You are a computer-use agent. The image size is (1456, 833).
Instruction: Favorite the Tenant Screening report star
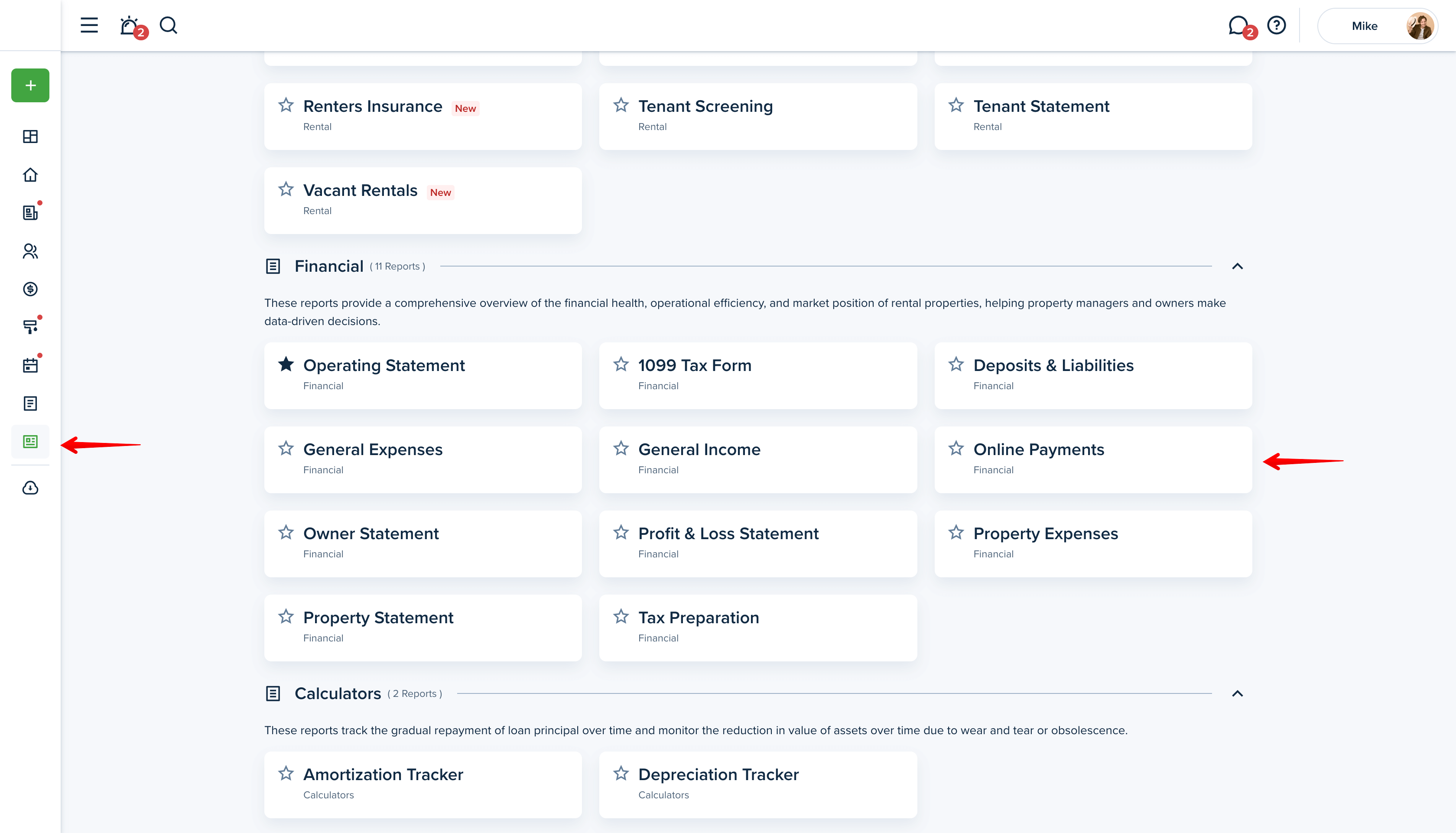tap(621, 105)
